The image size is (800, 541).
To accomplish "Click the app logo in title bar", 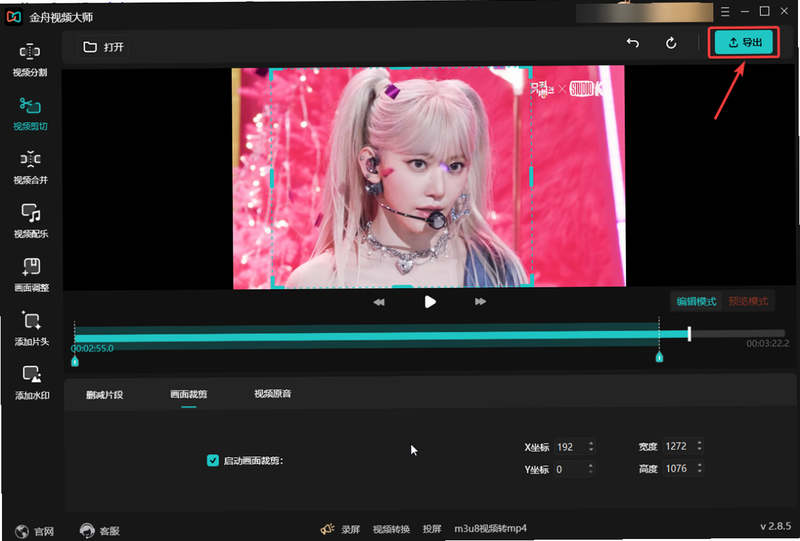I will (x=14, y=17).
